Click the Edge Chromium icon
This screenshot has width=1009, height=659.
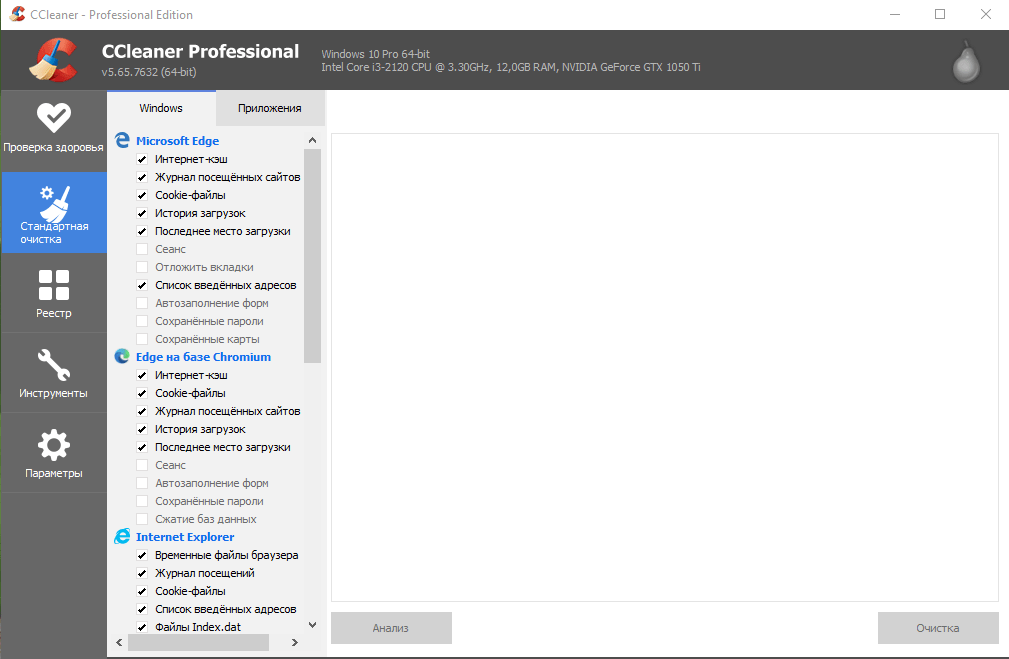pos(122,357)
